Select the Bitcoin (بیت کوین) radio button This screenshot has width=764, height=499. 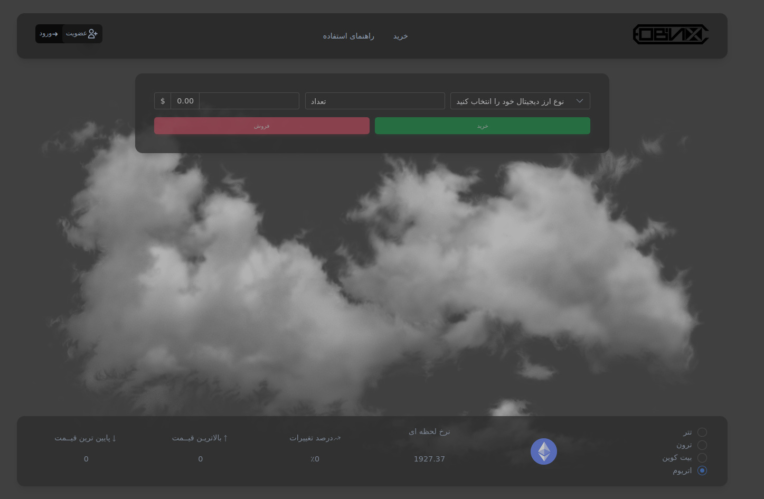point(701,457)
